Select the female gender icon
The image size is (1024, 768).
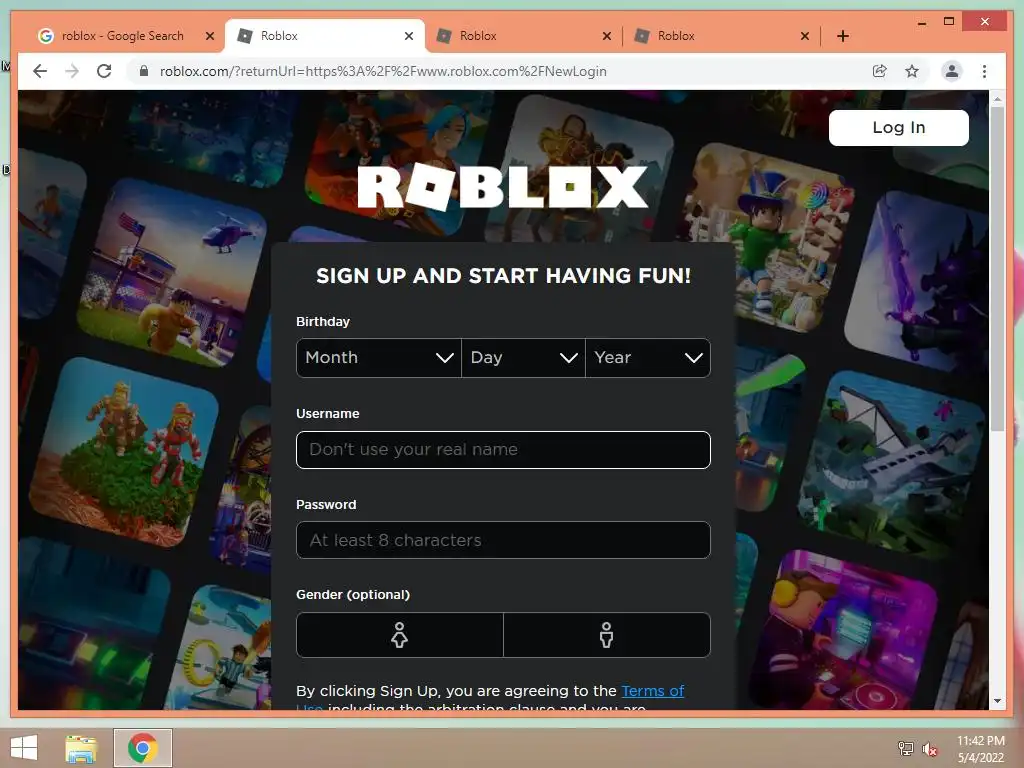tap(399, 635)
